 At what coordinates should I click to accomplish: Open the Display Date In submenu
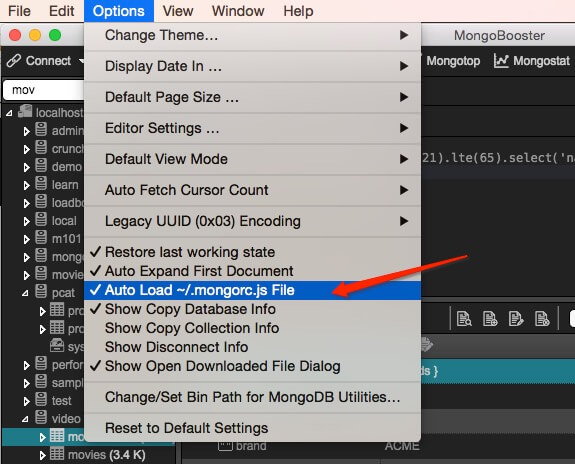pyautogui.click(x=252, y=66)
